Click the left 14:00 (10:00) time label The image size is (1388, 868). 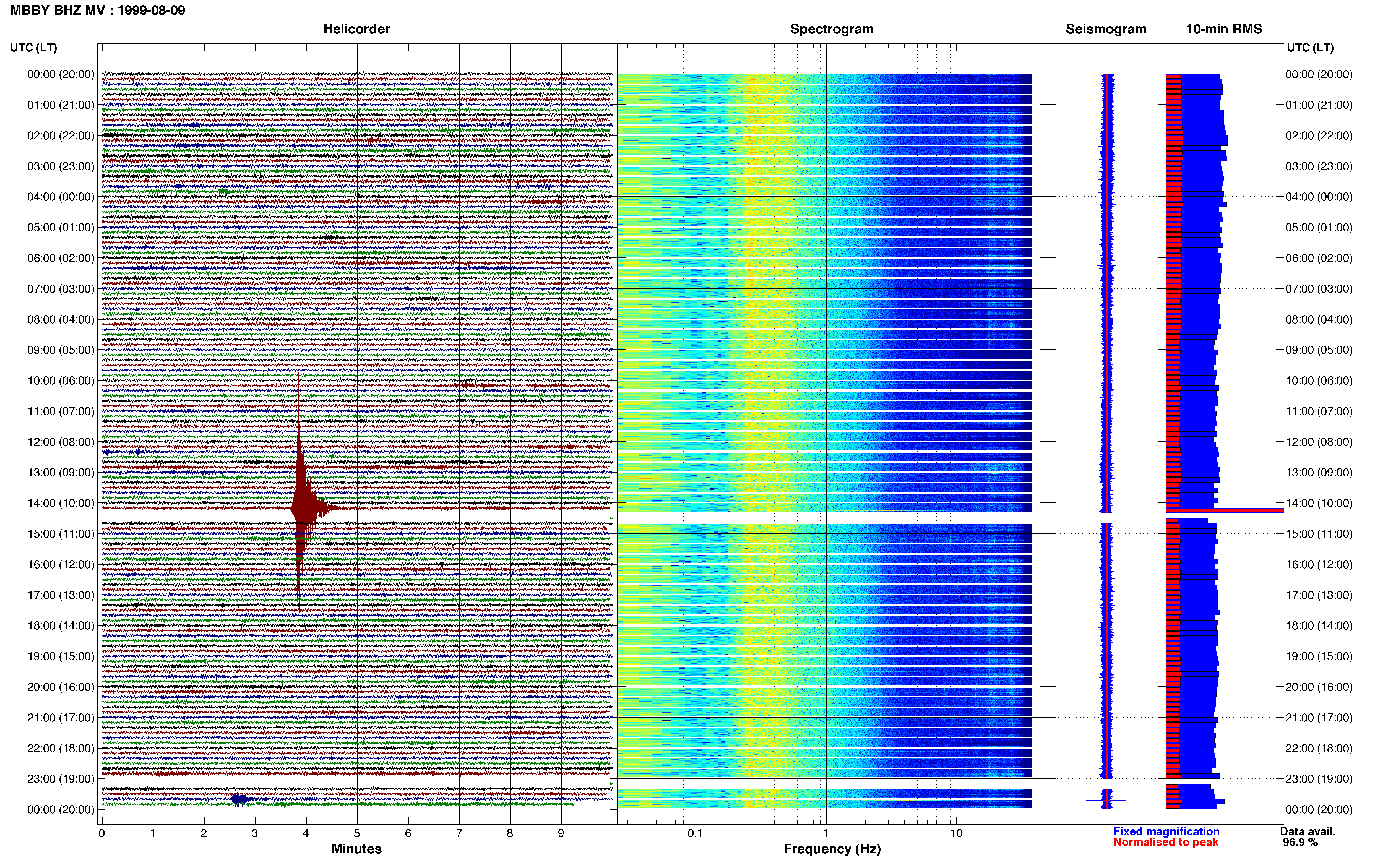point(61,504)
